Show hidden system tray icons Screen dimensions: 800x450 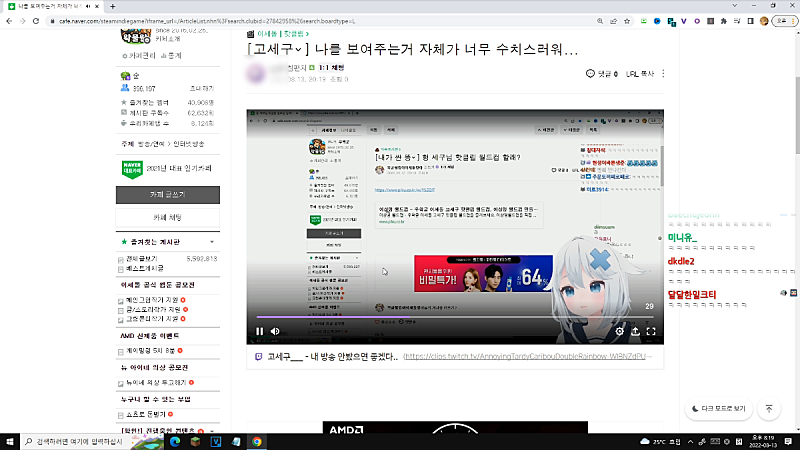point(690,441)
